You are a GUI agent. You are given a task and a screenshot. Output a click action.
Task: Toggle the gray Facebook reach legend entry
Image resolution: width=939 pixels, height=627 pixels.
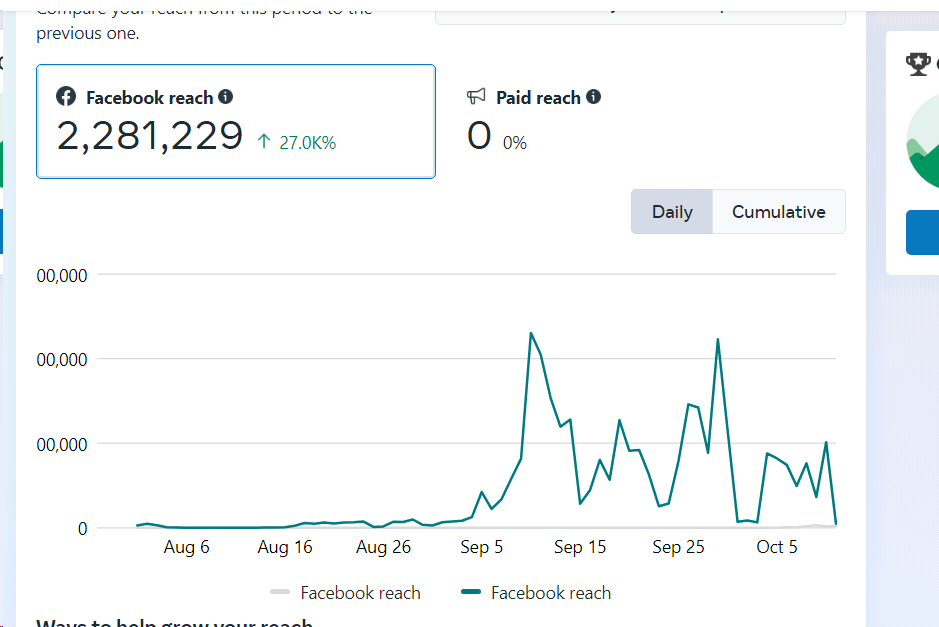346,593
